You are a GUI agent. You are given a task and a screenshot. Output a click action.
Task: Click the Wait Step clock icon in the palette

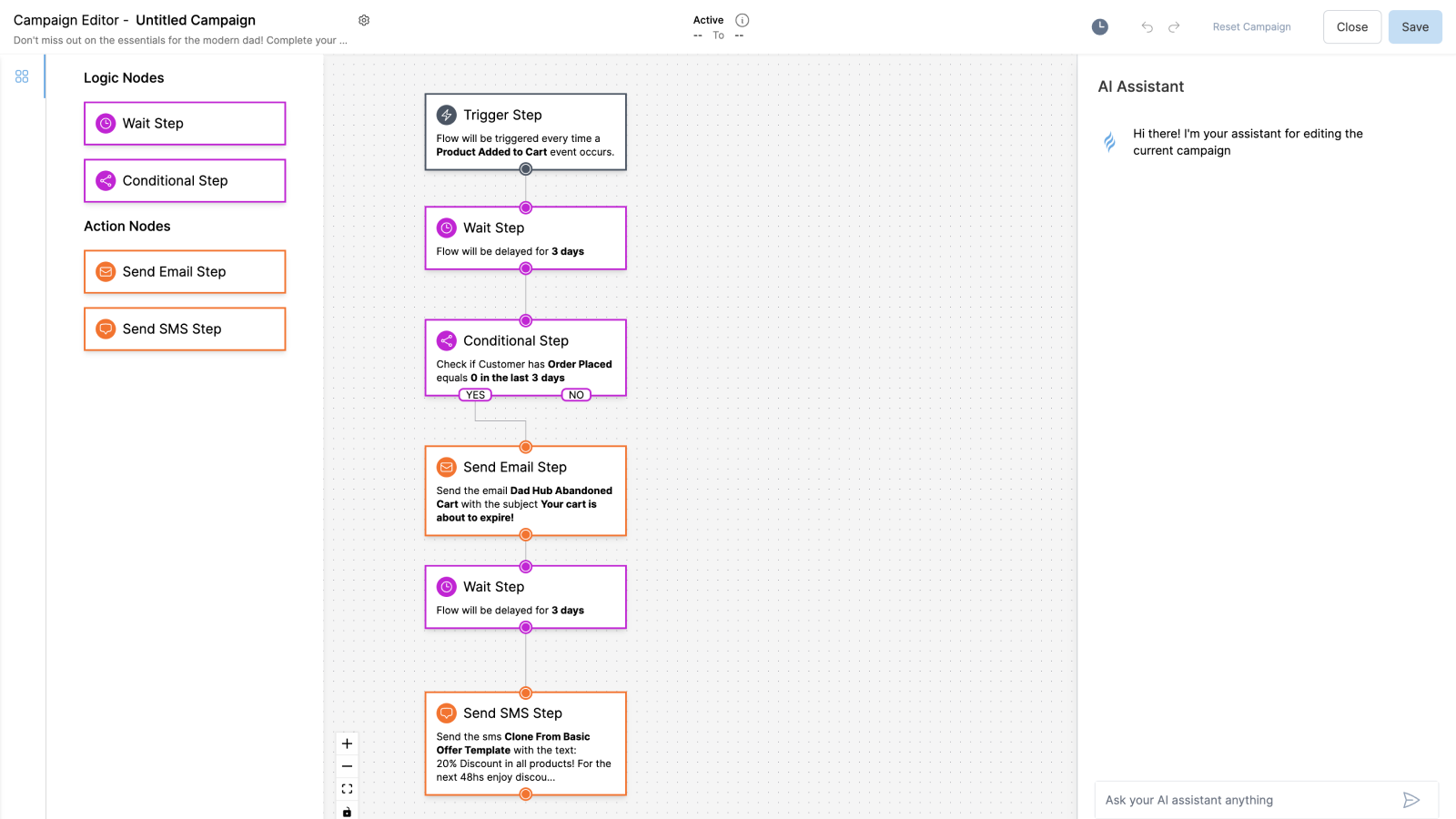(105, 123)
